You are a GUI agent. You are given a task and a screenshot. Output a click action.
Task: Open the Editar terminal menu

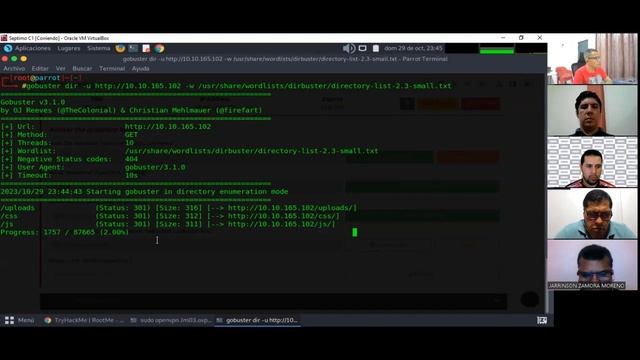40,69
